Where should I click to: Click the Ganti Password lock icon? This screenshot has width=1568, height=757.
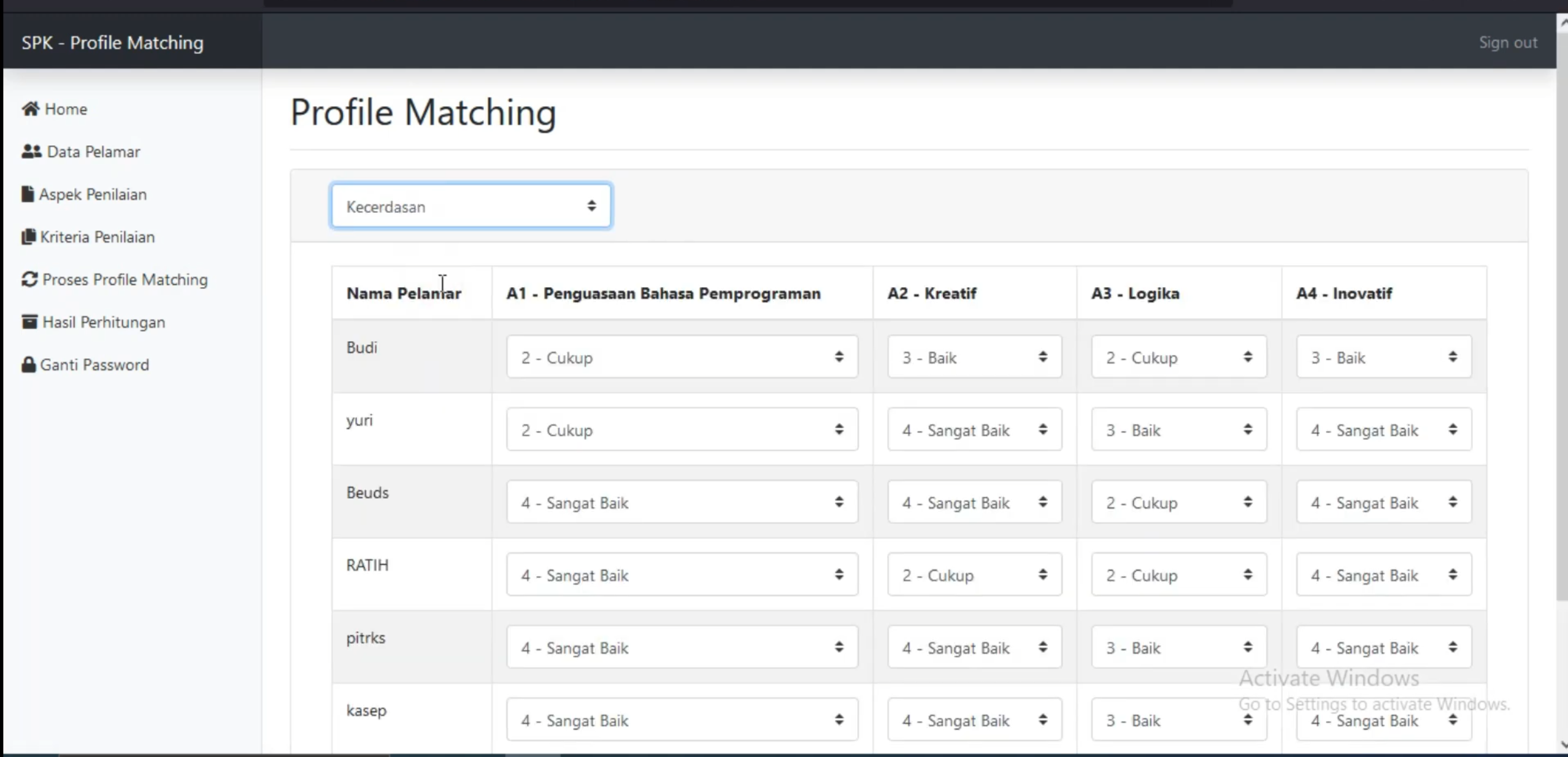(28, 364)
